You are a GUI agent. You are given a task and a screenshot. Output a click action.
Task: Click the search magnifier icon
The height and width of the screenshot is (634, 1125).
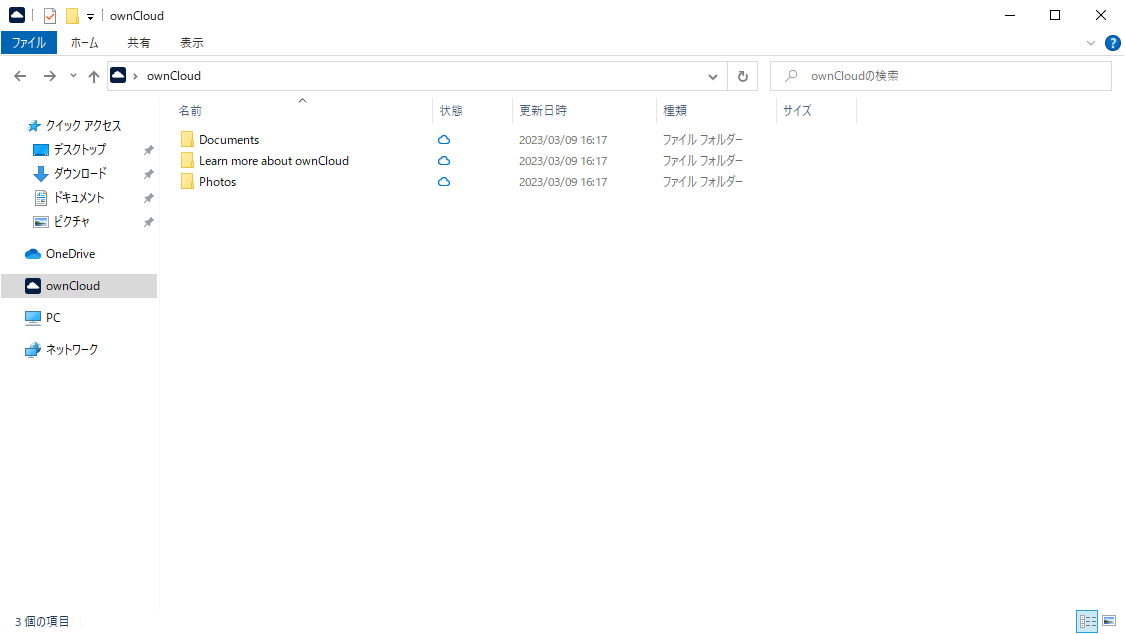(791, 75)
